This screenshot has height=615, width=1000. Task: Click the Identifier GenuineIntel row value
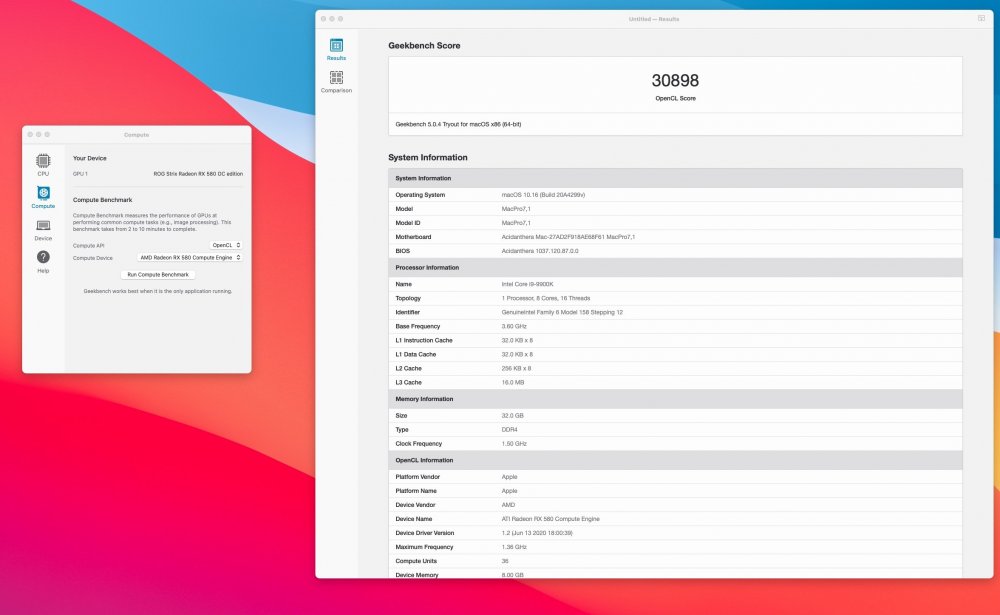click(x=562, y=312)
